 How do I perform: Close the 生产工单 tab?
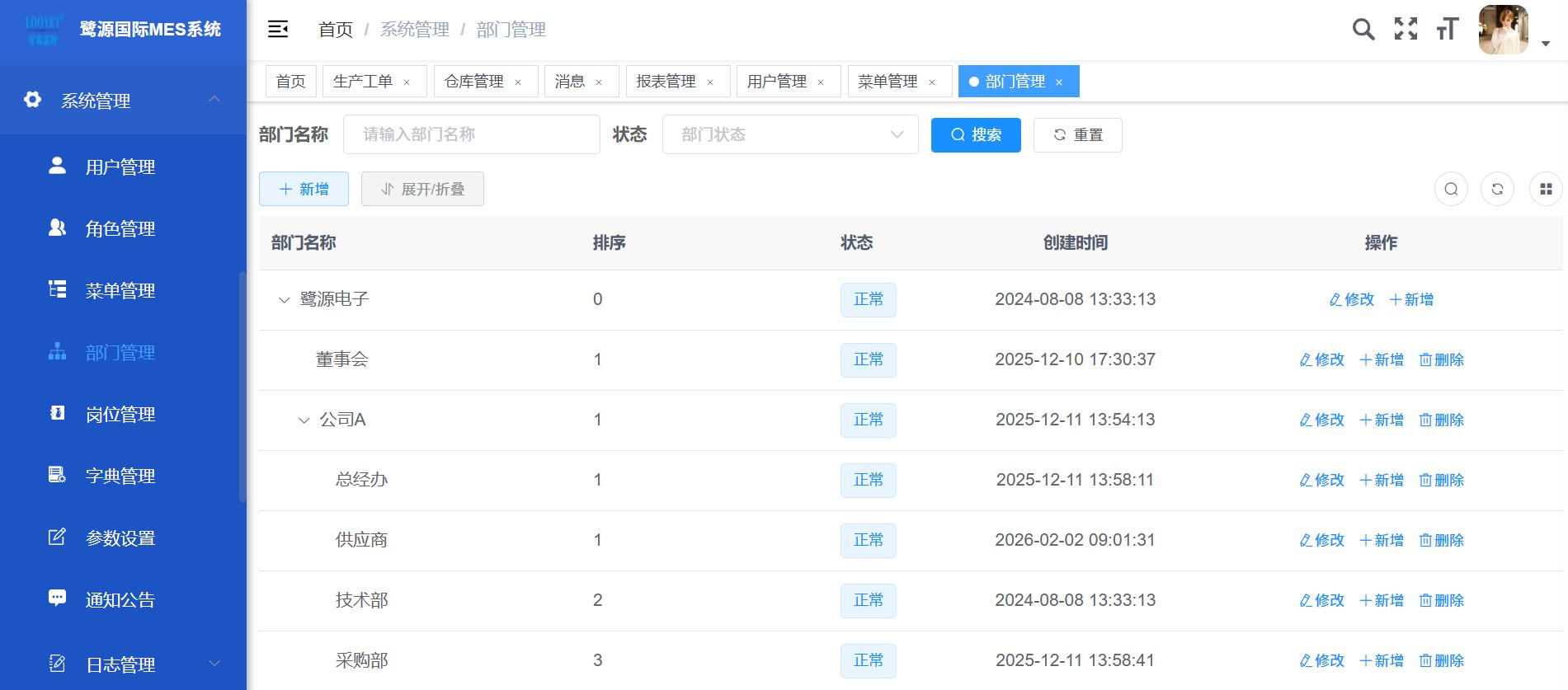407,82
